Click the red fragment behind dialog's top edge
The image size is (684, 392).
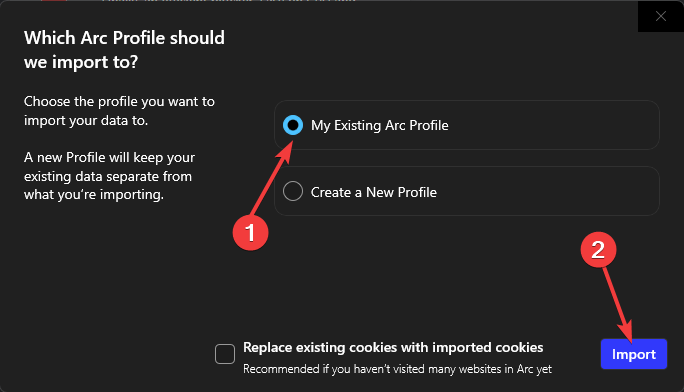[x=54, y=1]
